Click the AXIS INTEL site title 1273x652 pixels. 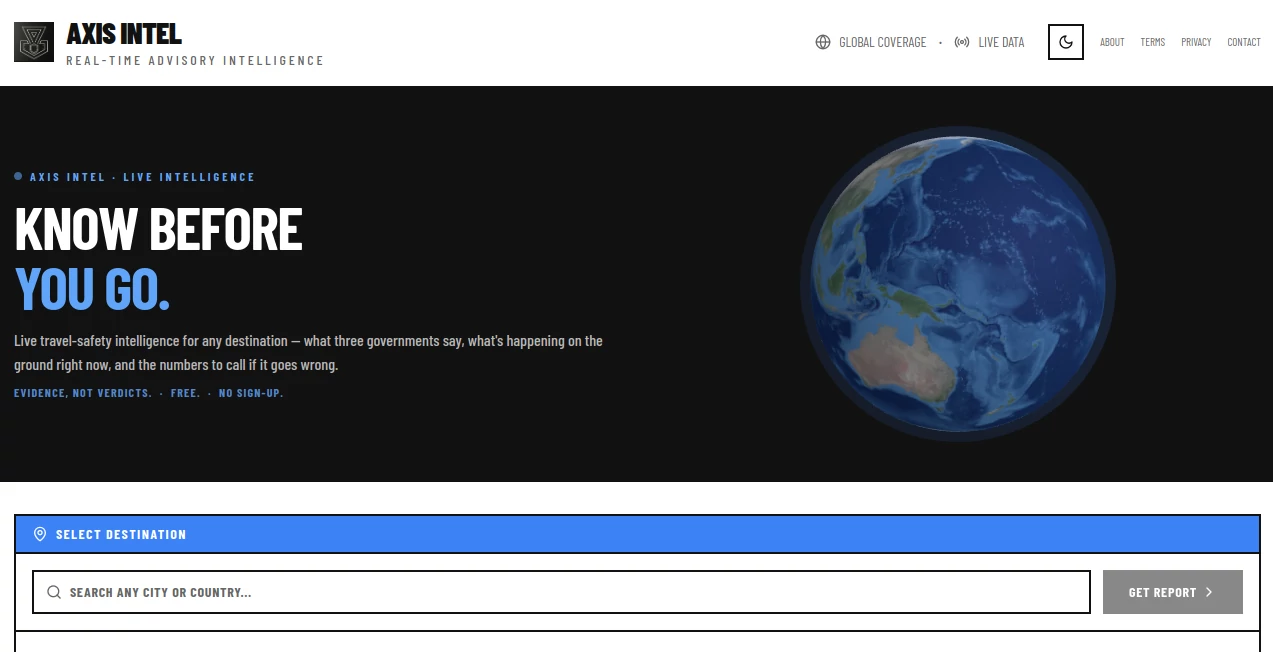click(x=124, y=34)
